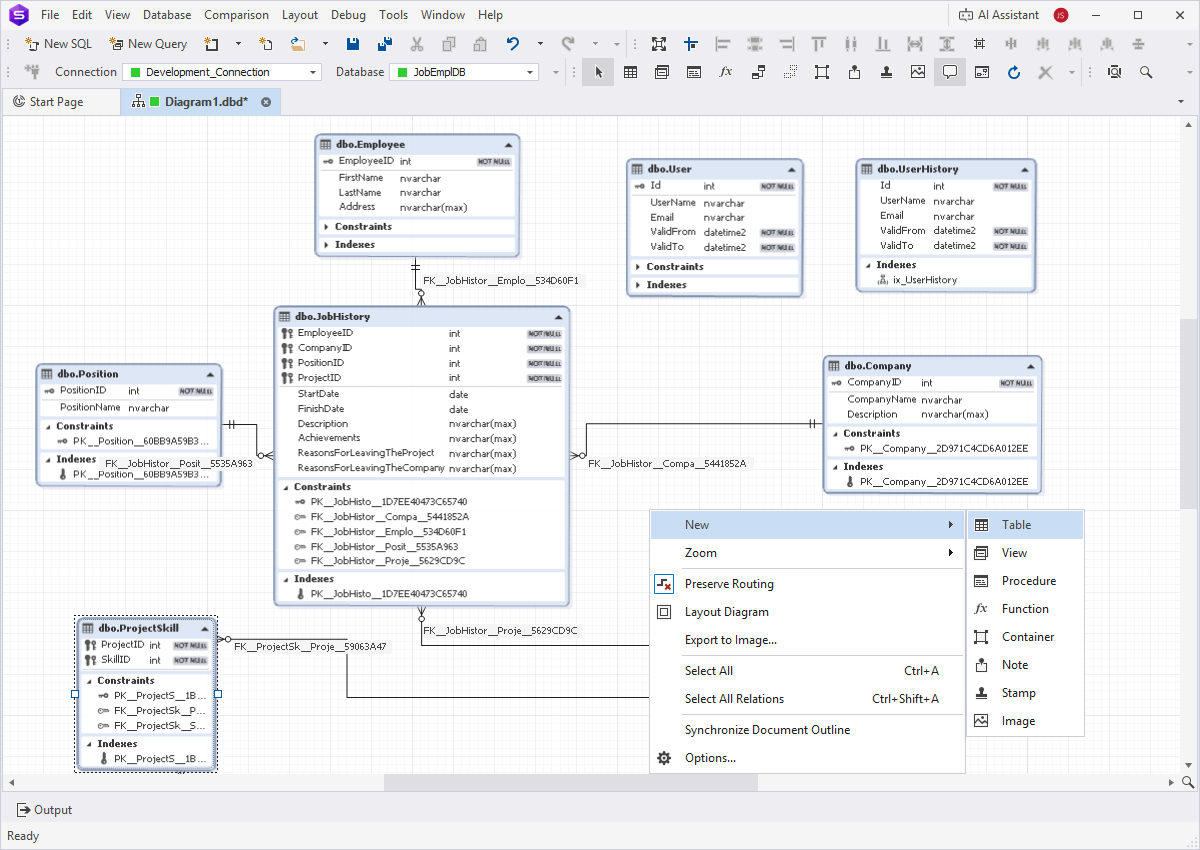This screenshot has height=850, width=1200.
Task: Click the zoom icon at scrollbar corner
Action: (x=1188, y=782)
